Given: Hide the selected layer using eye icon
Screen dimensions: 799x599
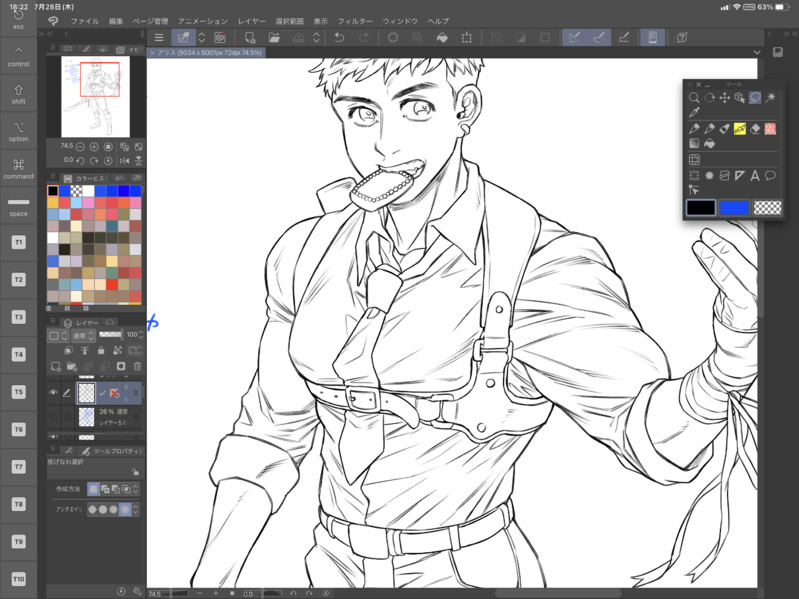Looking at the screenshot, I should coord(53,393).
